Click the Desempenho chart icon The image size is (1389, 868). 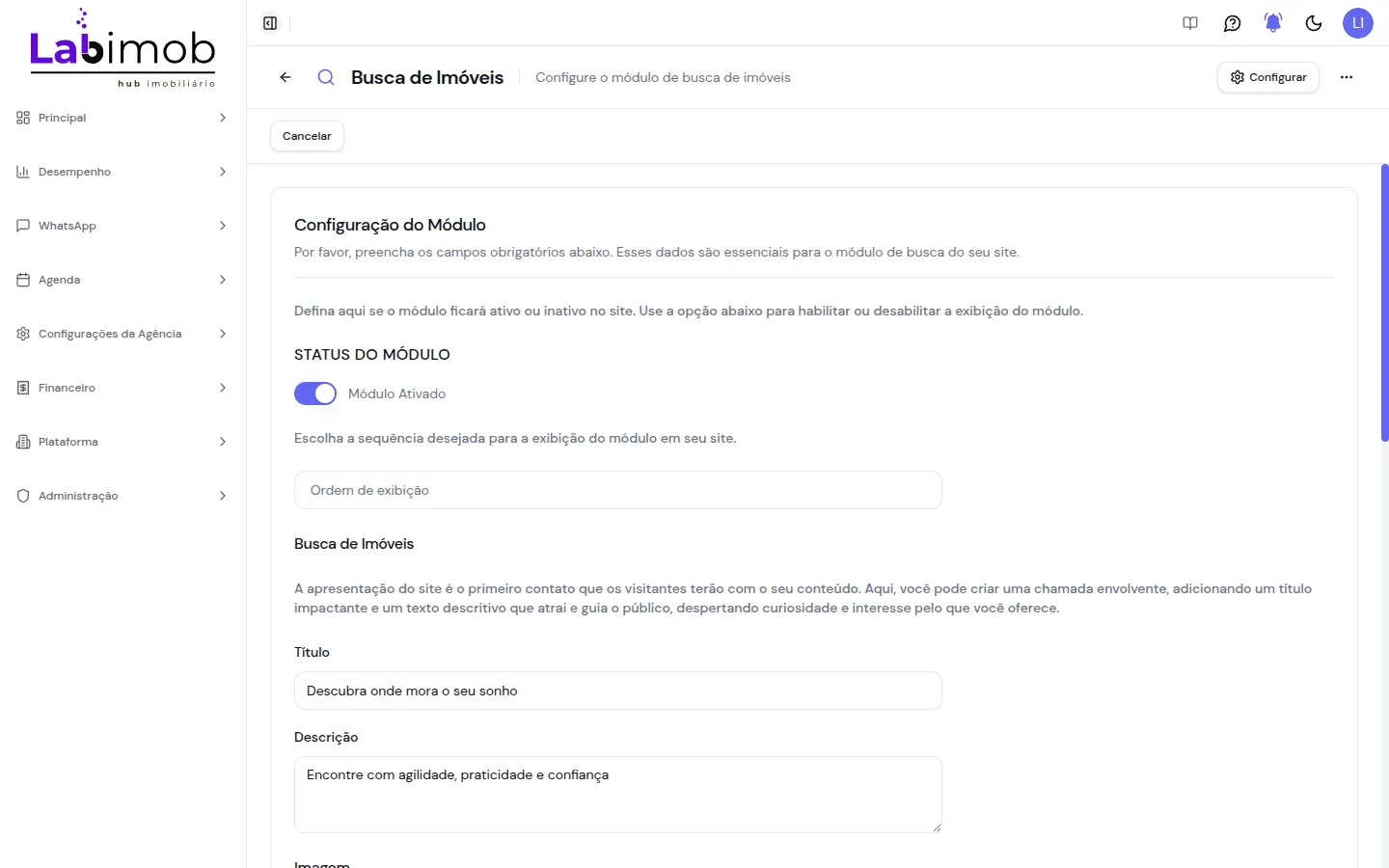(x=23, y=172)
